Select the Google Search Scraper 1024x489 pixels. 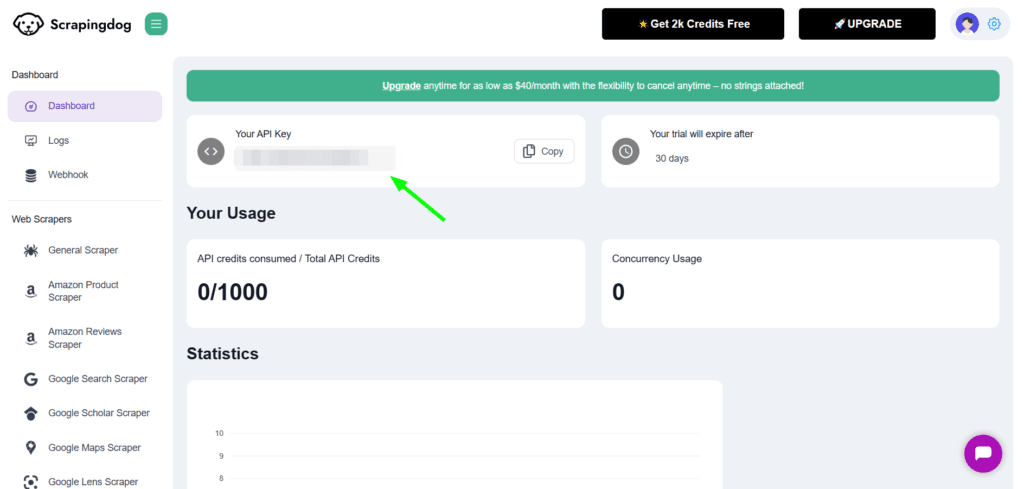click(97, 379)
